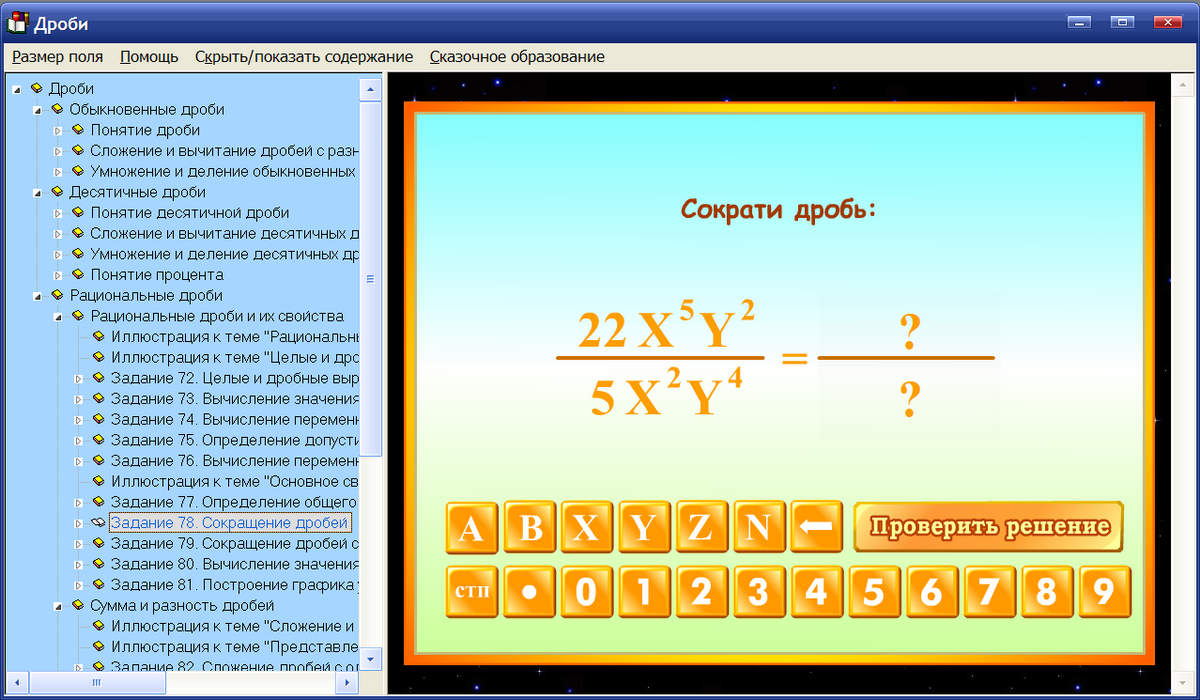
Task: Click the tree horizontal scrollbar left arrow
Action: point(19,682)
